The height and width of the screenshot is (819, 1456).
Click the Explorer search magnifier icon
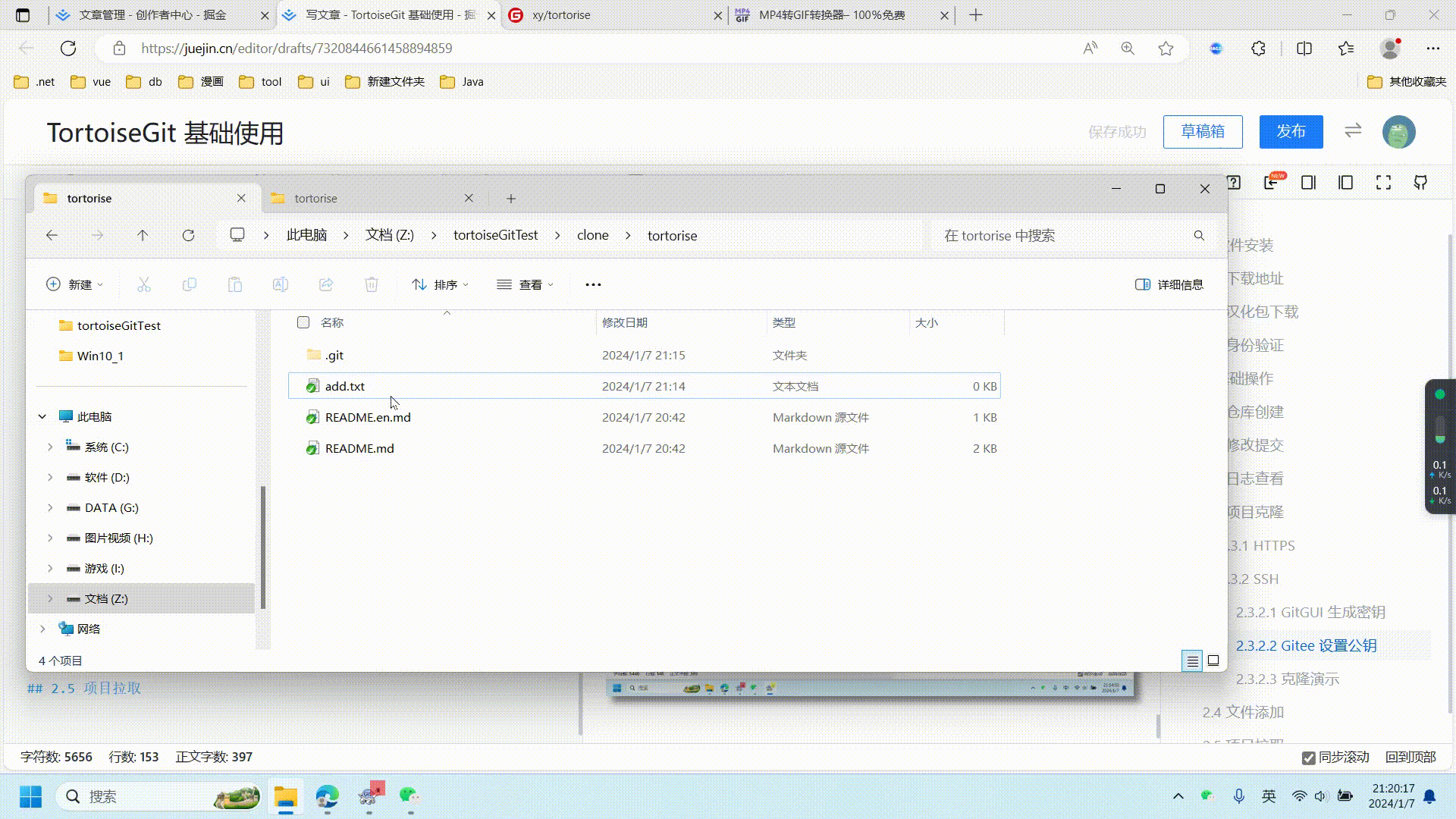pos(1199,236)
